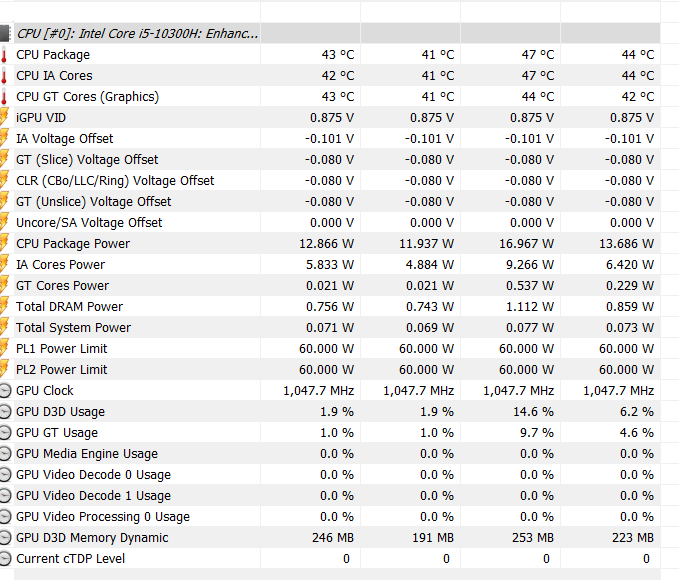Image resolution: width=679 pixels, height=580 pixels.
Task: Select Total System Power label
Action: click(x=73, y=328)
